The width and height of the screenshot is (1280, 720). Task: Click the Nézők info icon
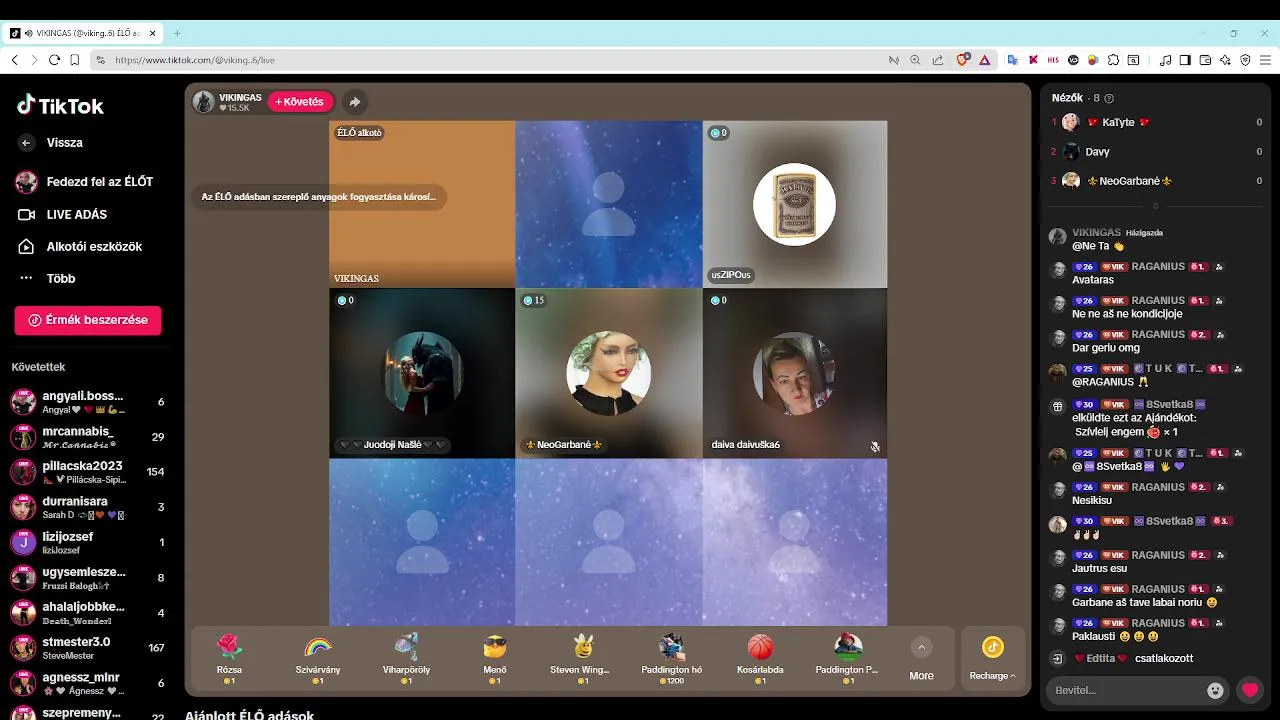click(1109, 98)
